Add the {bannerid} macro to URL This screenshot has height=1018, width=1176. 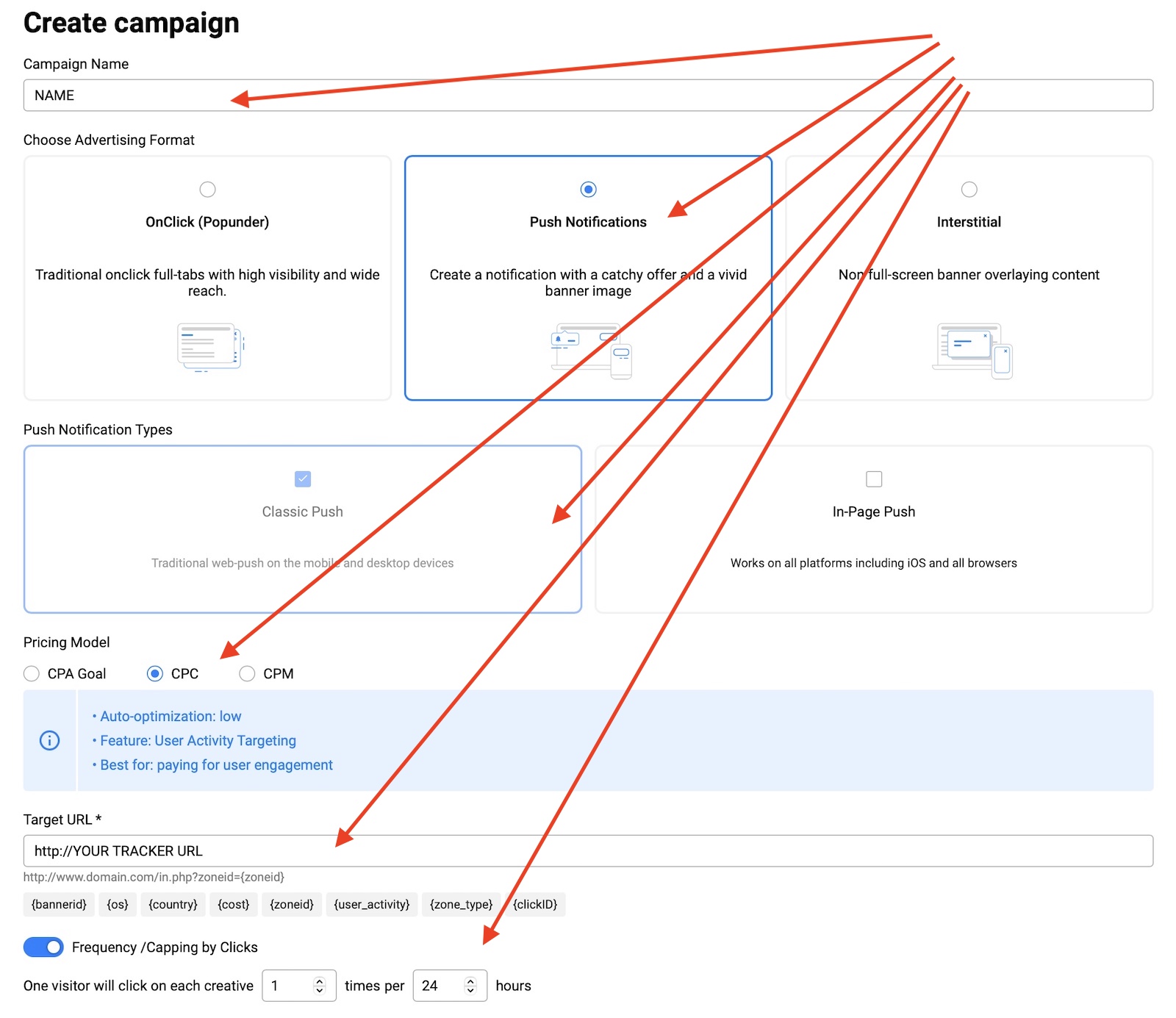(59, 905)
